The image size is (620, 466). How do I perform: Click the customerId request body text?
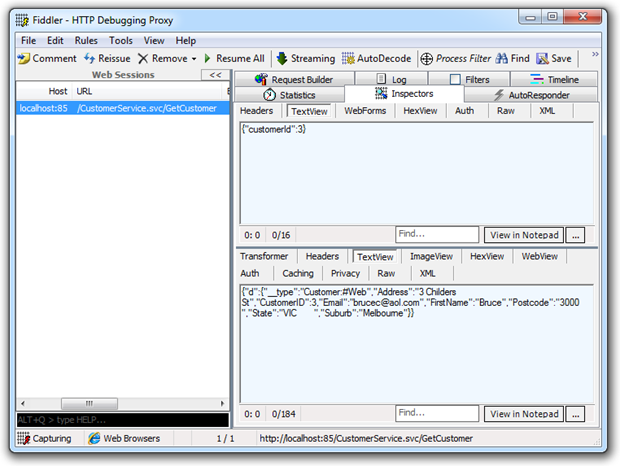(274, 129)
